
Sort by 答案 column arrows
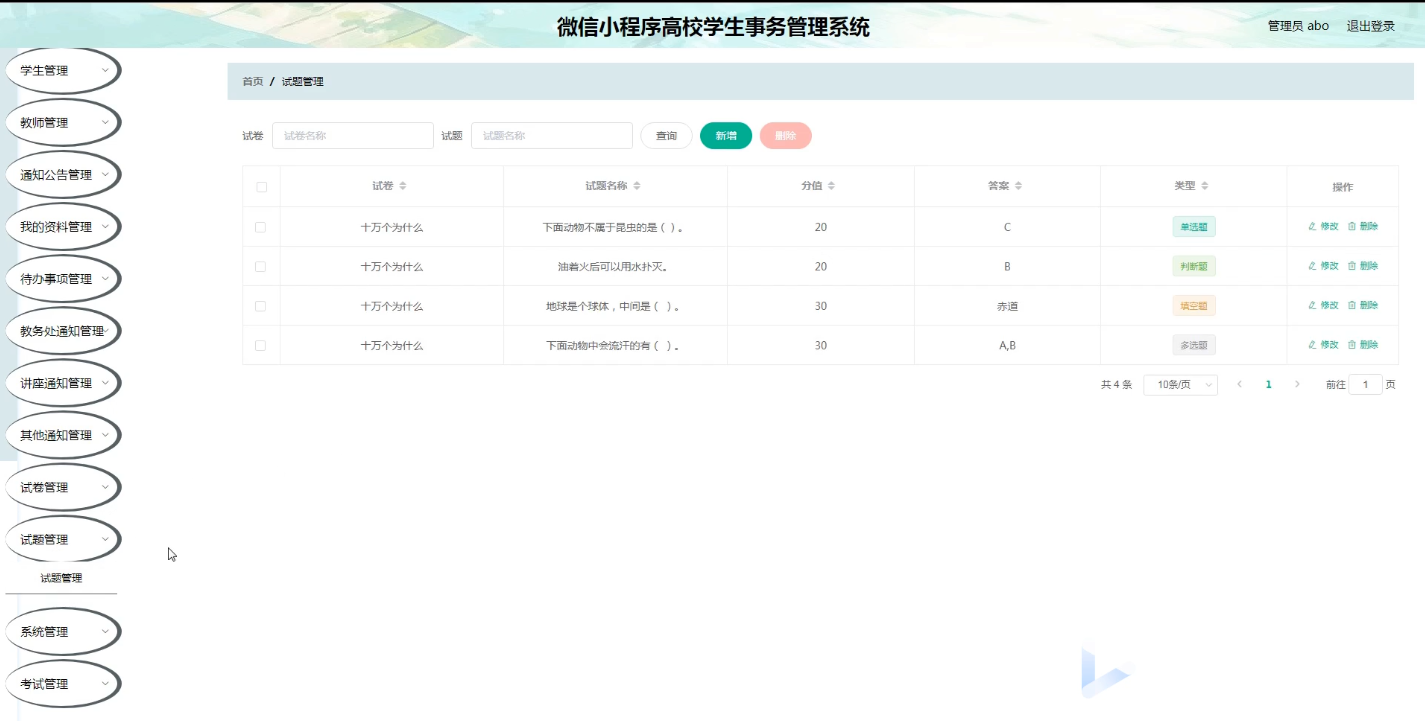(1018, 186)
